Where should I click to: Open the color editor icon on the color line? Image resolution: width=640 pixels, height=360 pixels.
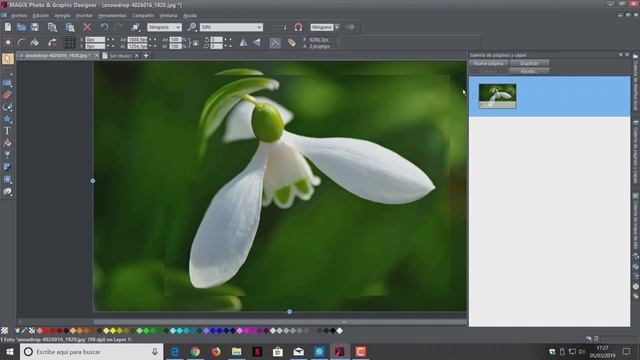click(17, 331)
